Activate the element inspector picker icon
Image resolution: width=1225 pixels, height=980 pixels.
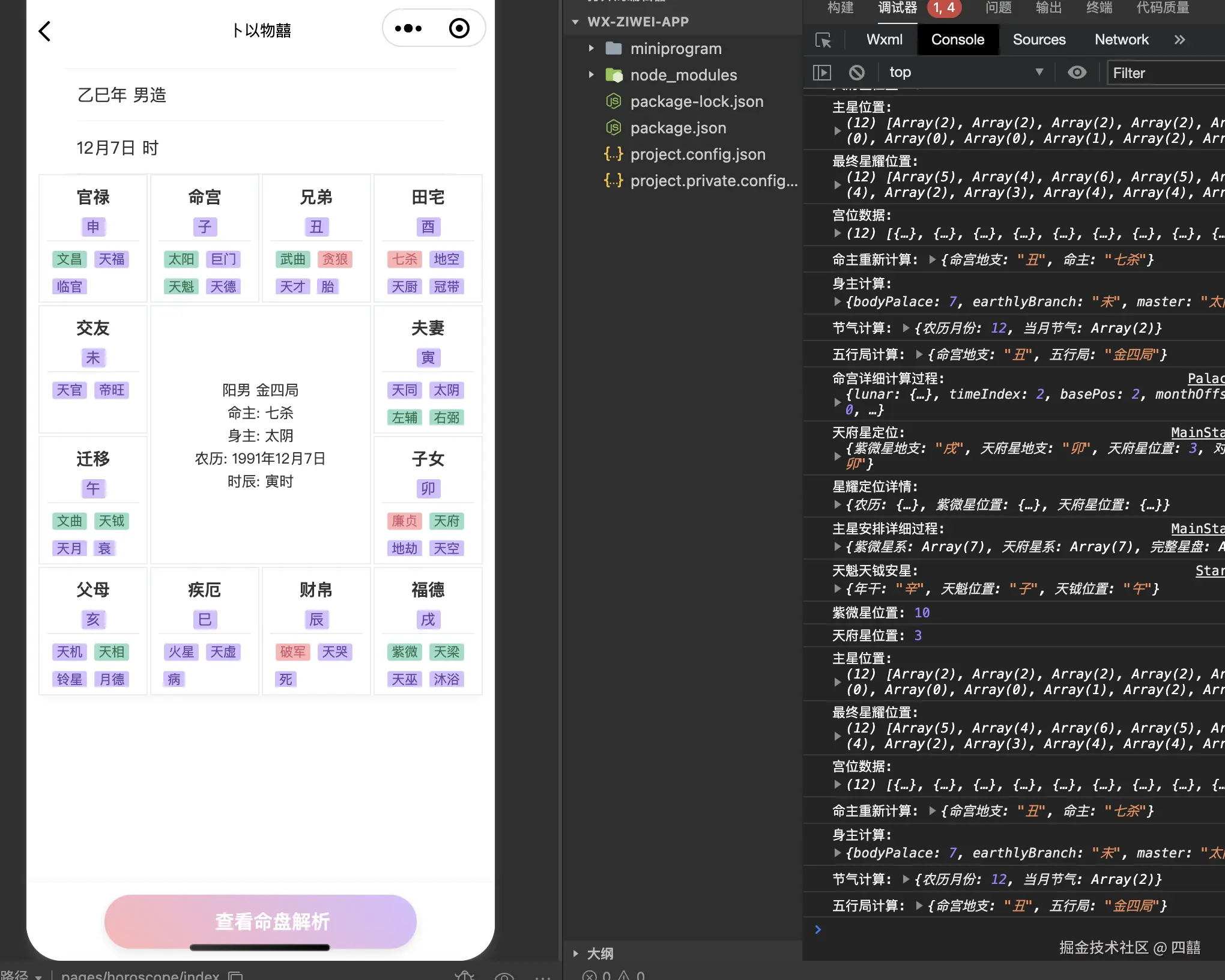(823, 40)
